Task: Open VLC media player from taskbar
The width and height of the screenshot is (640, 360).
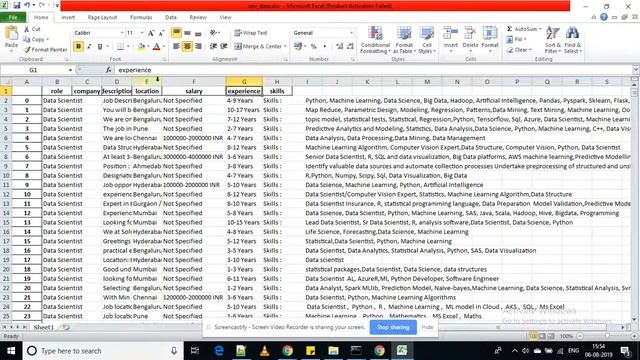Action: tap(264, 351)
